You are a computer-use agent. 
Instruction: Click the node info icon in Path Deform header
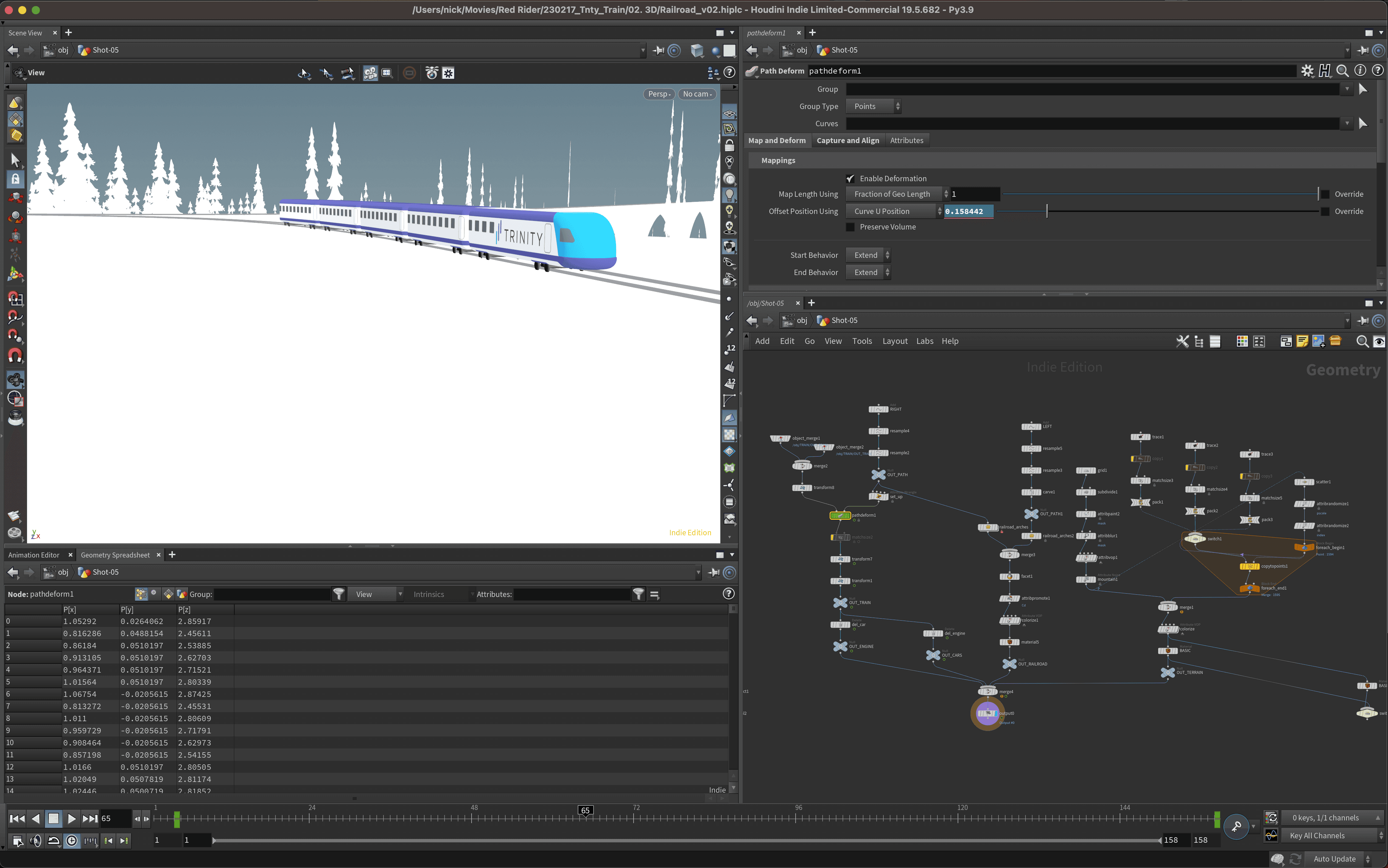tap(1360, 70)
